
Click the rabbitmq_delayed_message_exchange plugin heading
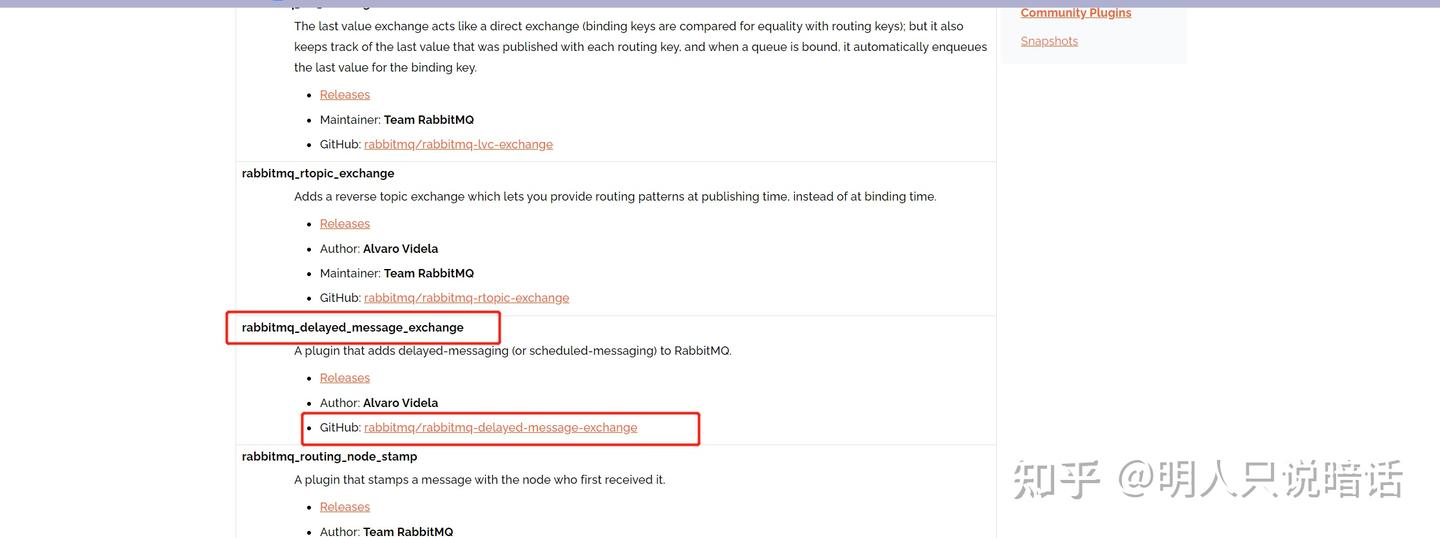[353, 327]
